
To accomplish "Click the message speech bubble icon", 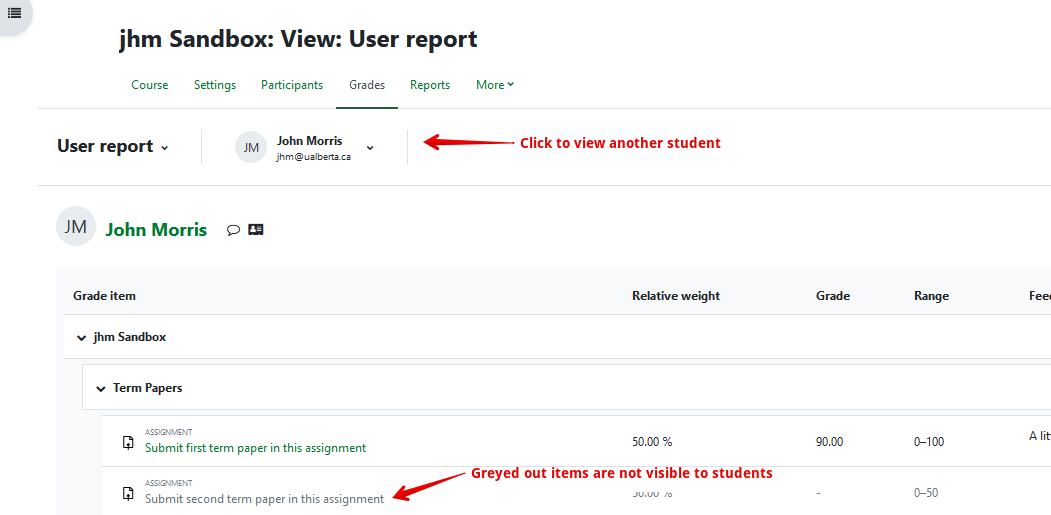I will [233, 230].
